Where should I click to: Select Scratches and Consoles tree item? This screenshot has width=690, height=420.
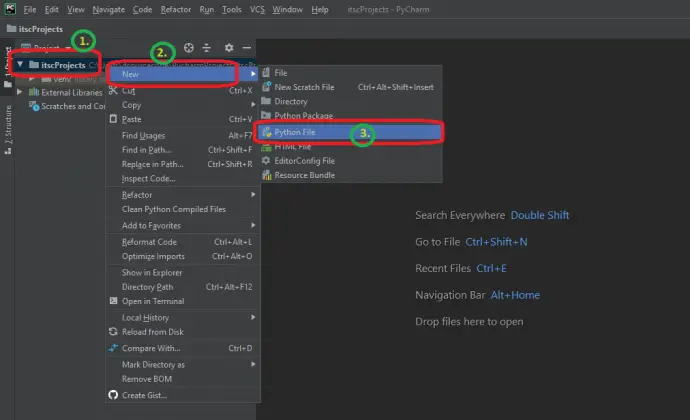pyautogui.click(x=72, y=106)
